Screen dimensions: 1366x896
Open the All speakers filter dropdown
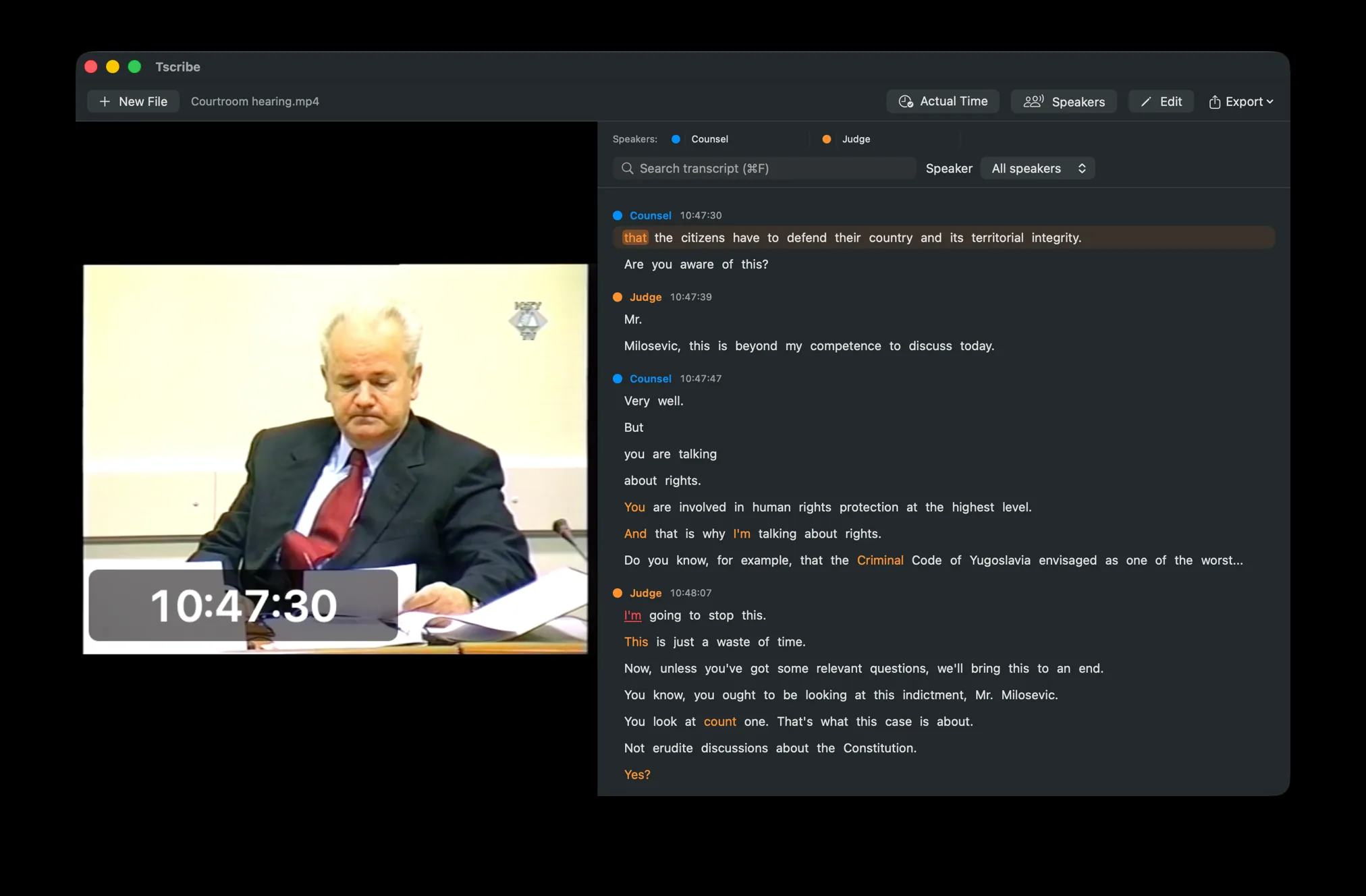coord(1037,168)
